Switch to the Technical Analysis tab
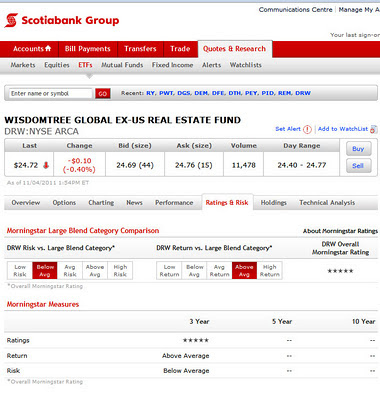The height and width of the screenshot is (400, 380). [327, 203]
